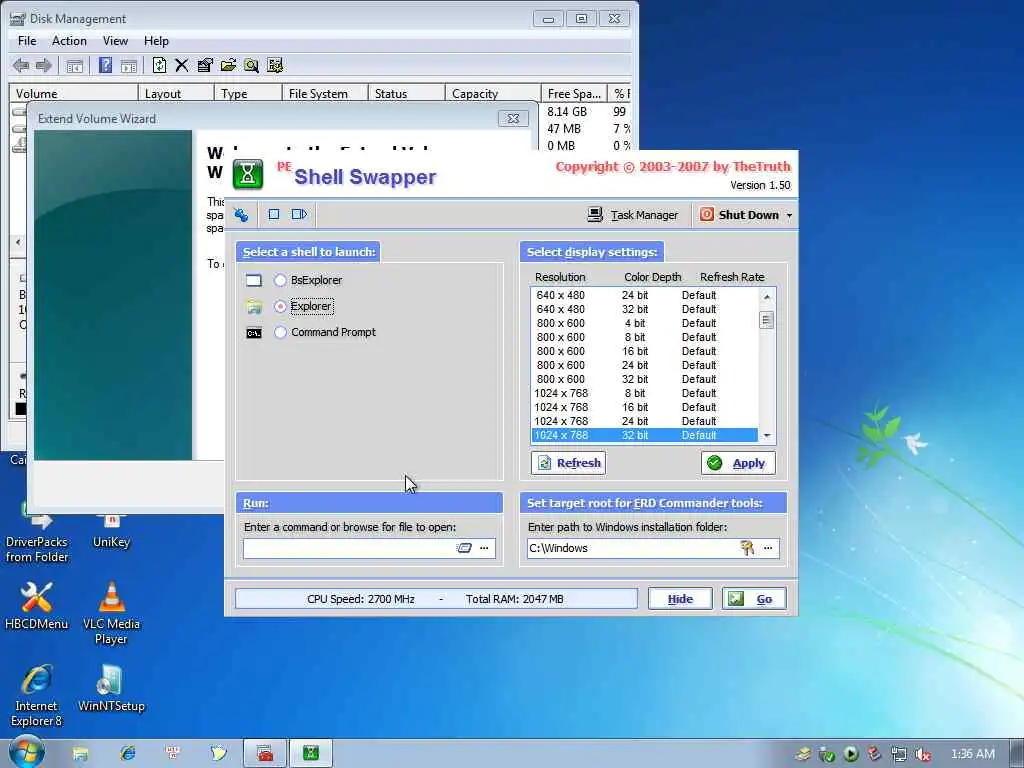1024x768 pixels.
Task: Open the View menu in Disk Management
Action: [115, 40]
